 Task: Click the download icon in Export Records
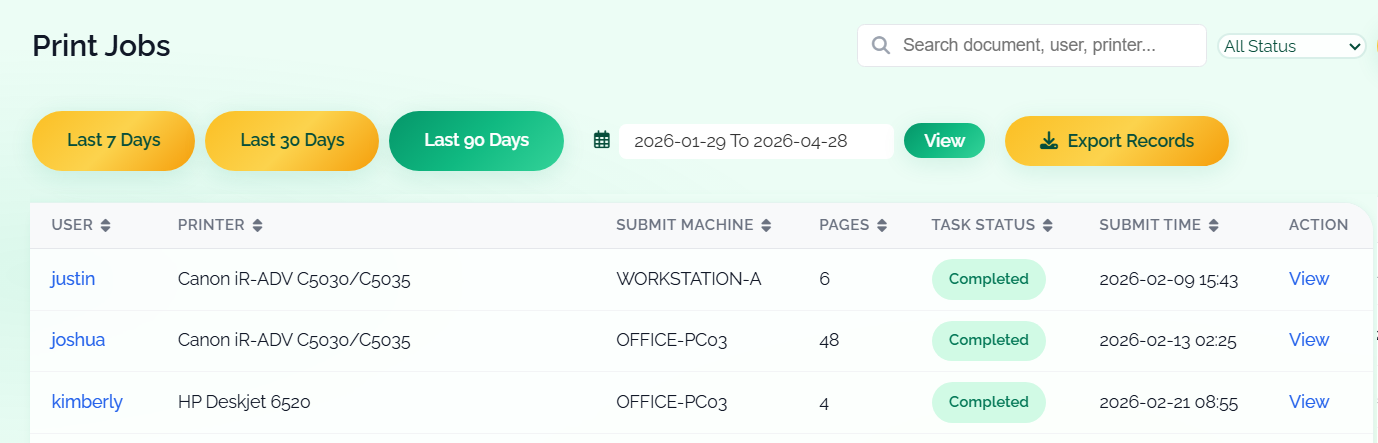[x=1049, y=141]
